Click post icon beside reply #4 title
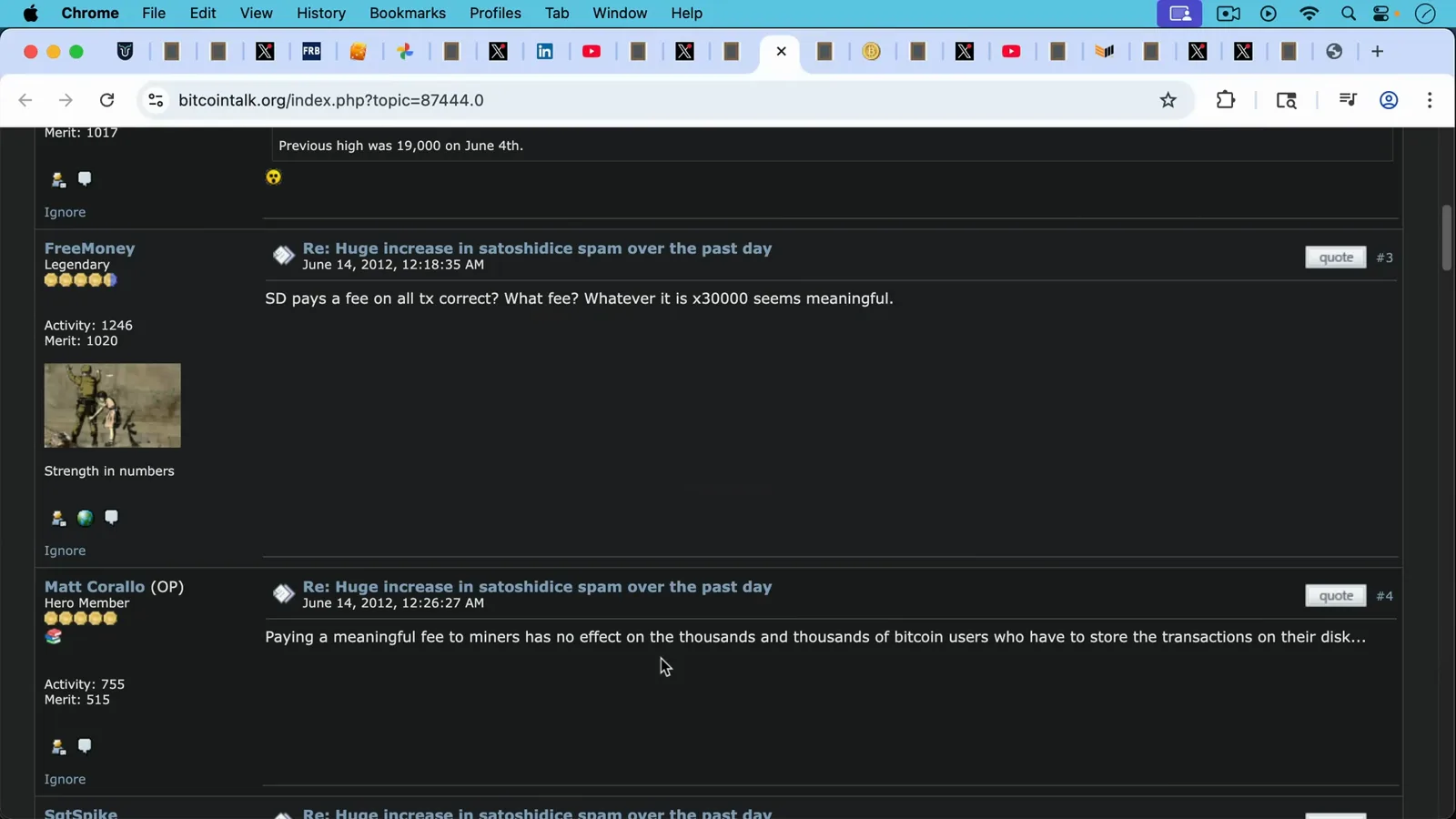1456x819 pixels. coord(283,594)
